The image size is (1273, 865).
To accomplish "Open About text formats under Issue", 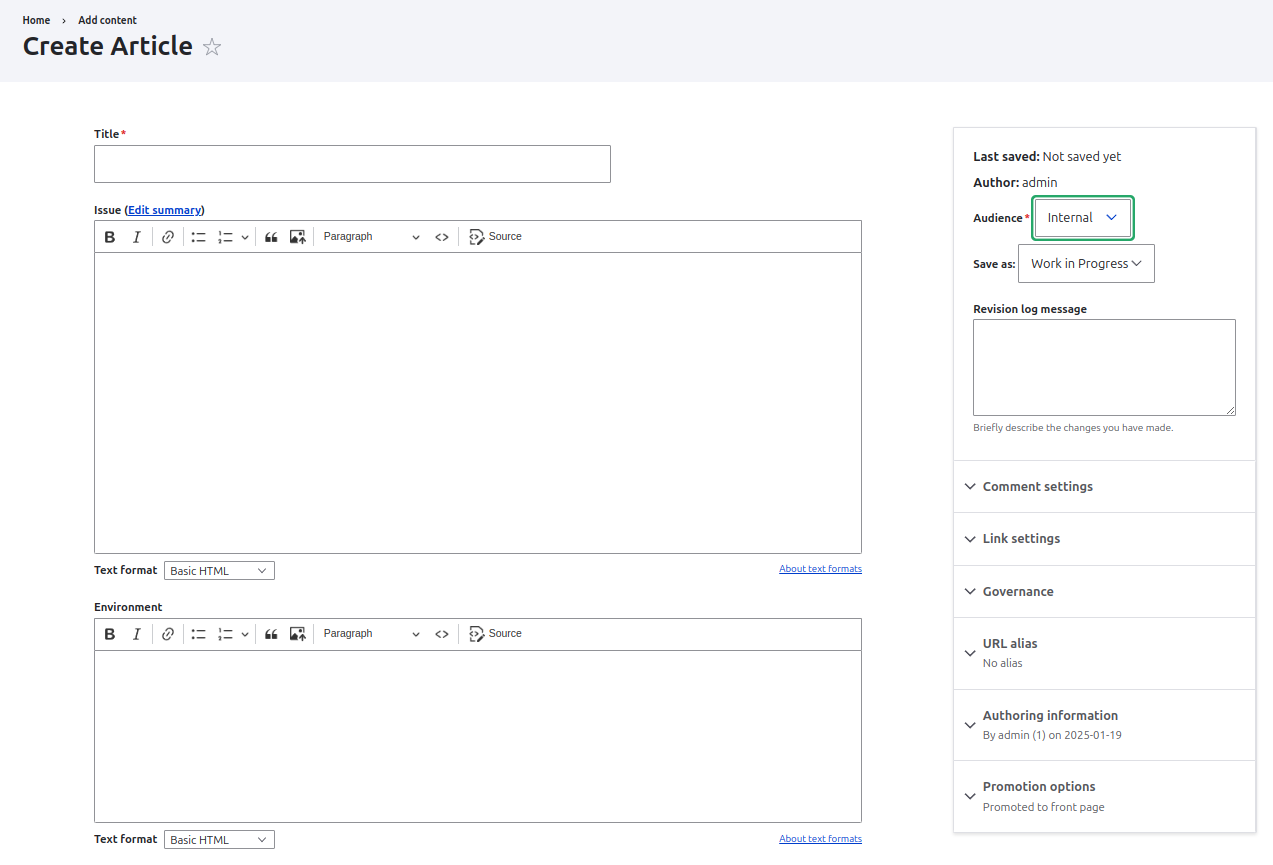I will [820, 569].
